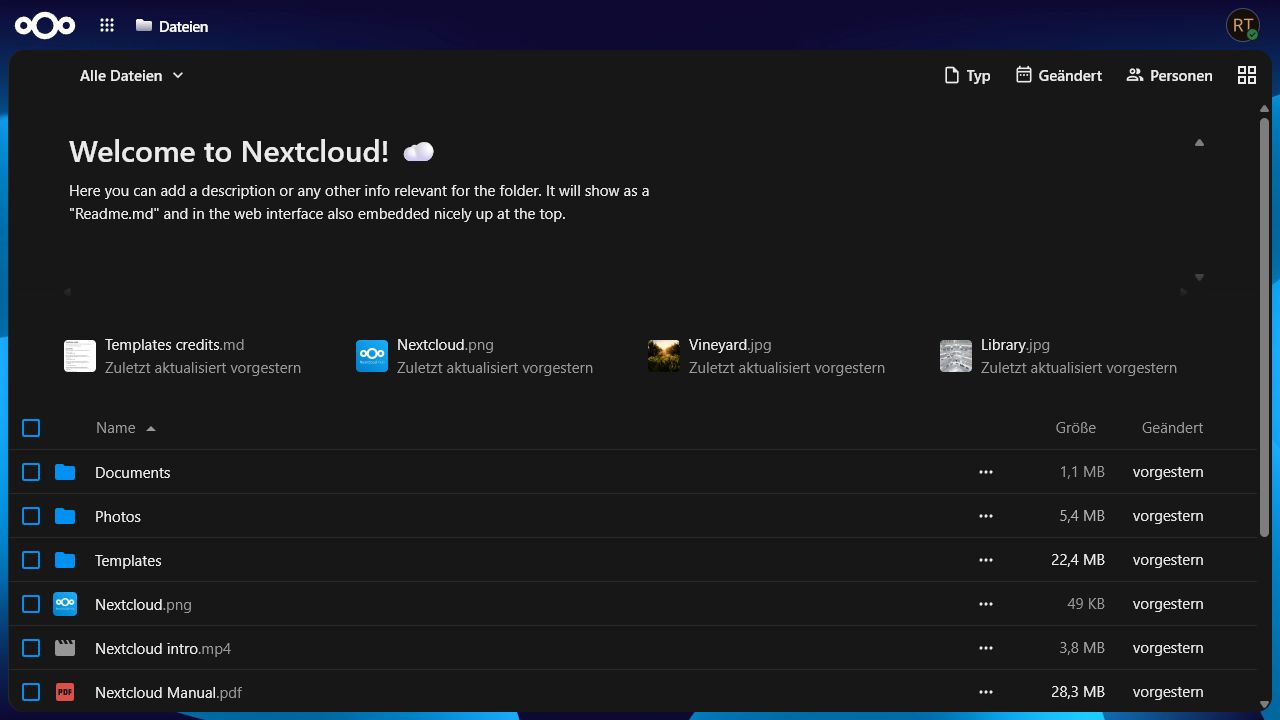This screenshot has height=720, width=1280.
Task: Open actions menu for Nextcloud Manual.pdf
Action: point(986,692)
